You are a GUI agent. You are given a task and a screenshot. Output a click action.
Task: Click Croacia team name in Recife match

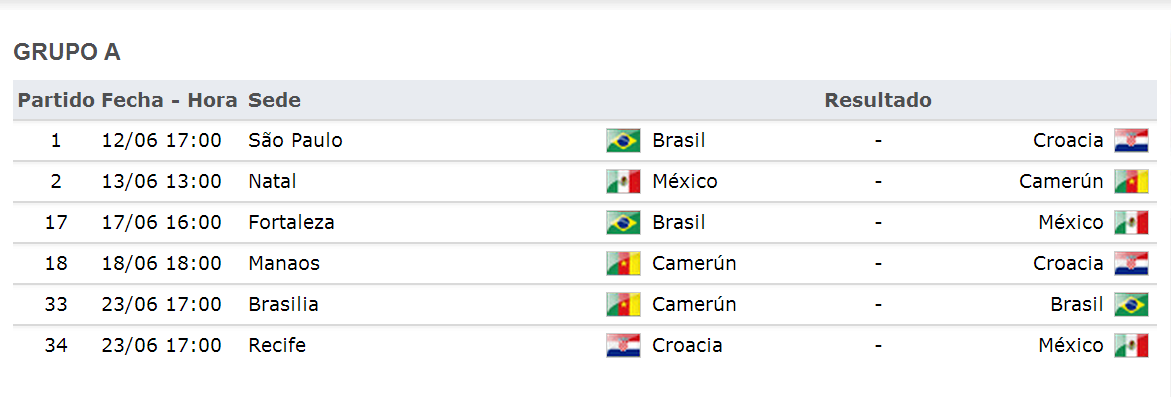687,346
